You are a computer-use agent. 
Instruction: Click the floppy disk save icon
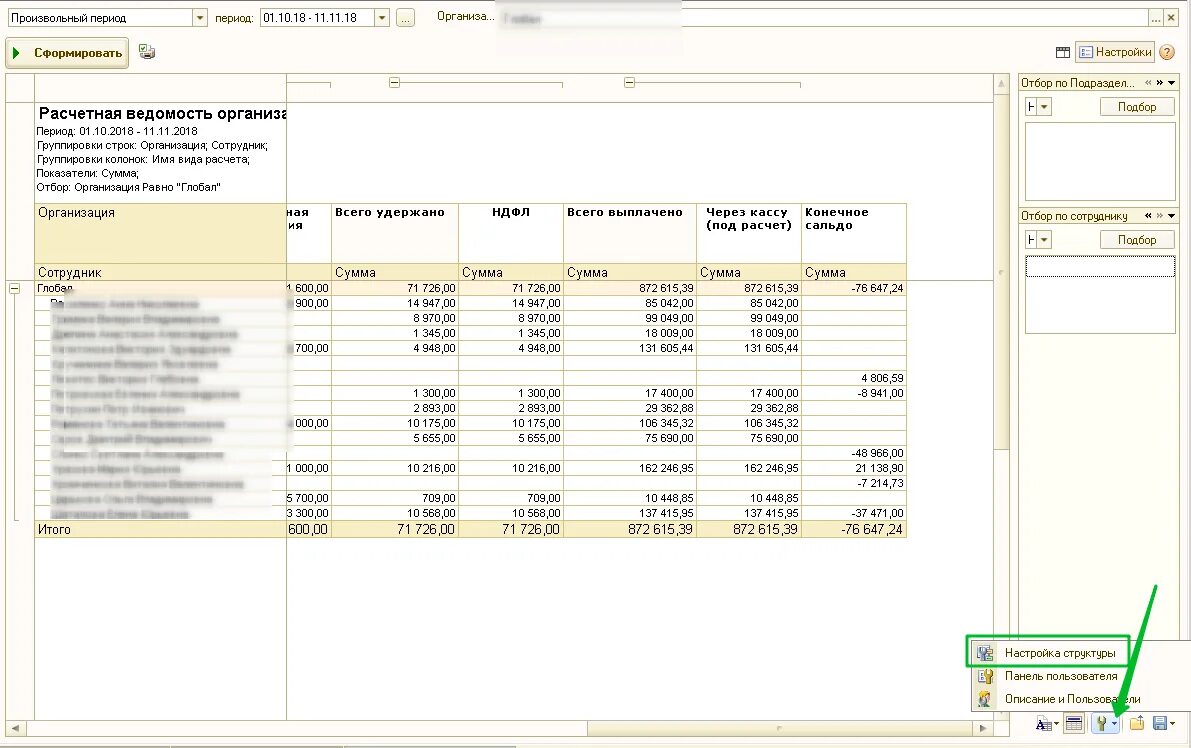point(1160,724)
